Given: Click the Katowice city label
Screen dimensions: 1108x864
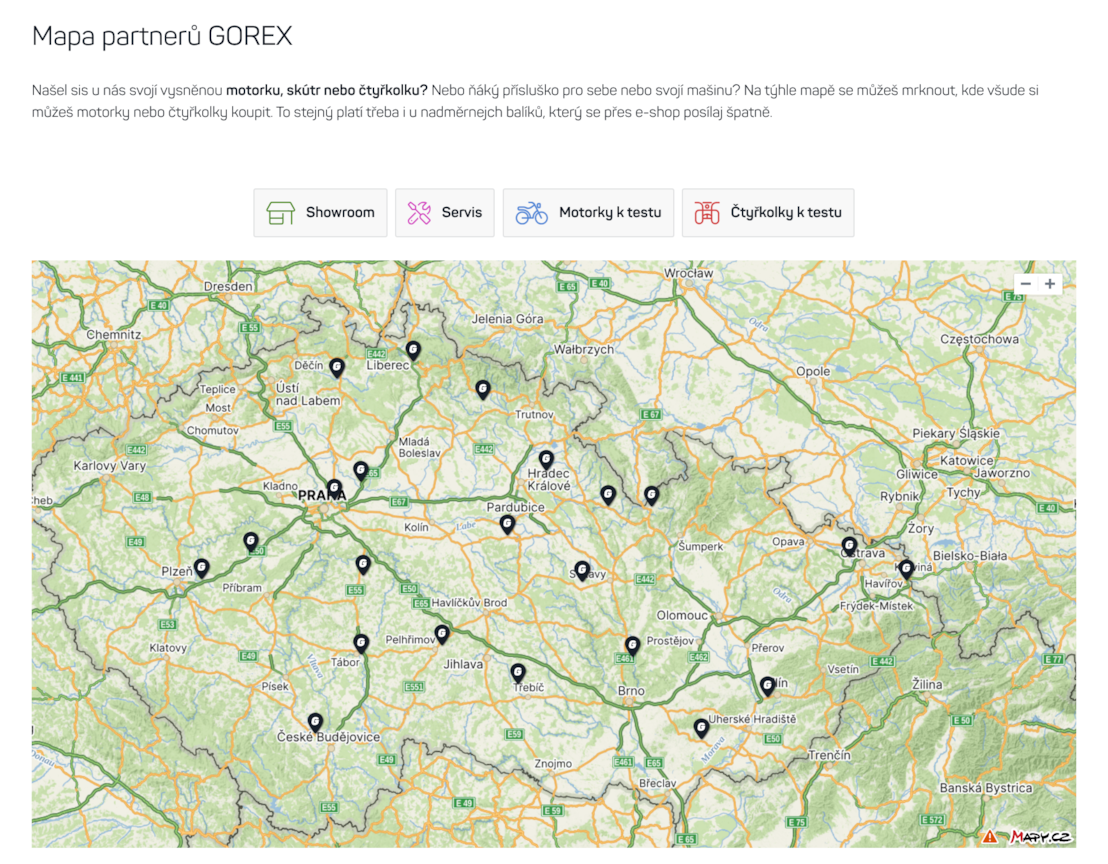Looking at the screenshot, I should (x=967, y=460).
